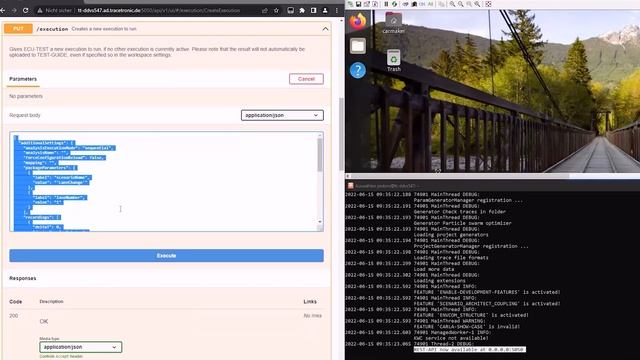
Task: Go back in the browser
Action: (x=3, y=10)
